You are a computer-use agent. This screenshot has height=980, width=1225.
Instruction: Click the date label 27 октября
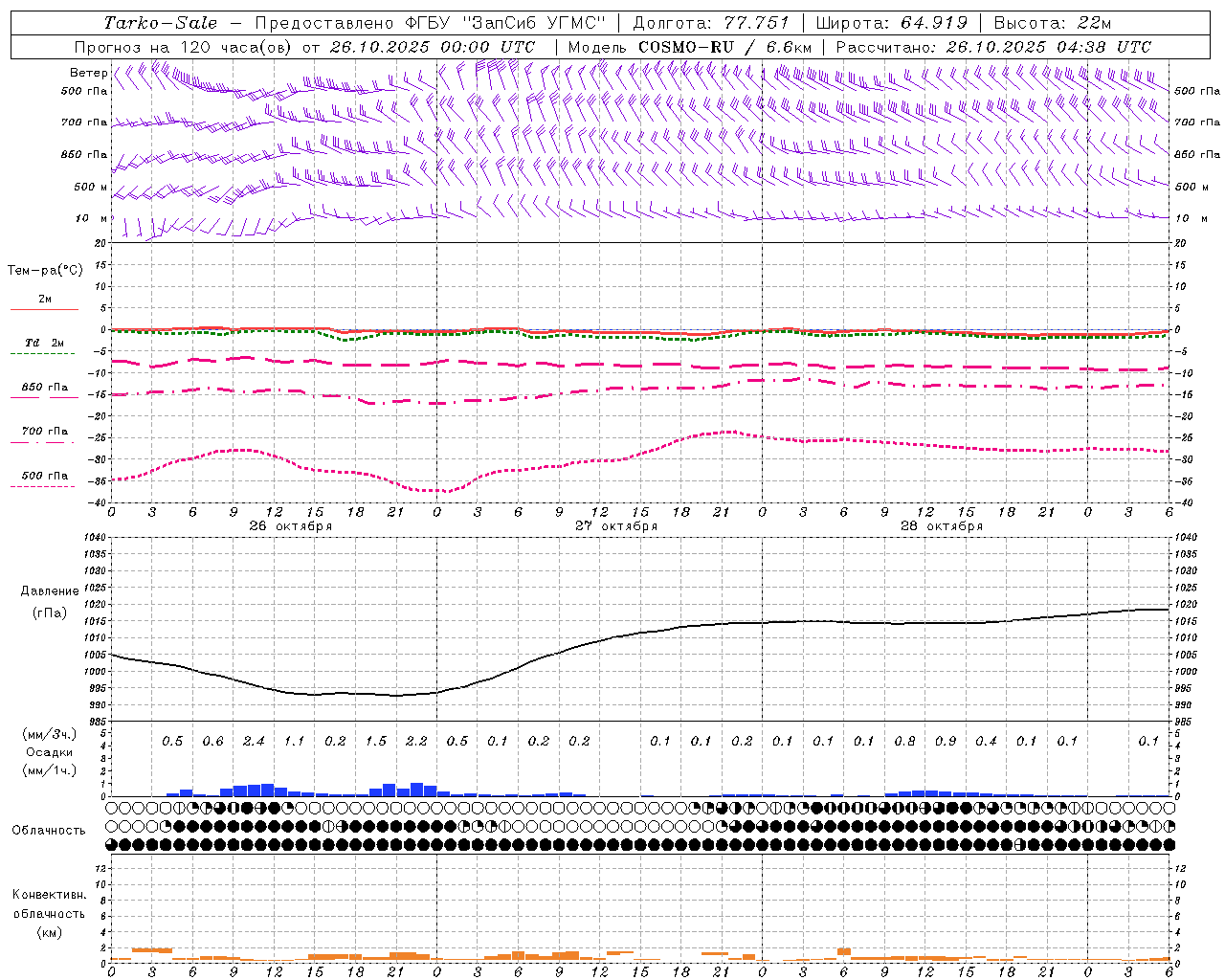coord(616,526)
